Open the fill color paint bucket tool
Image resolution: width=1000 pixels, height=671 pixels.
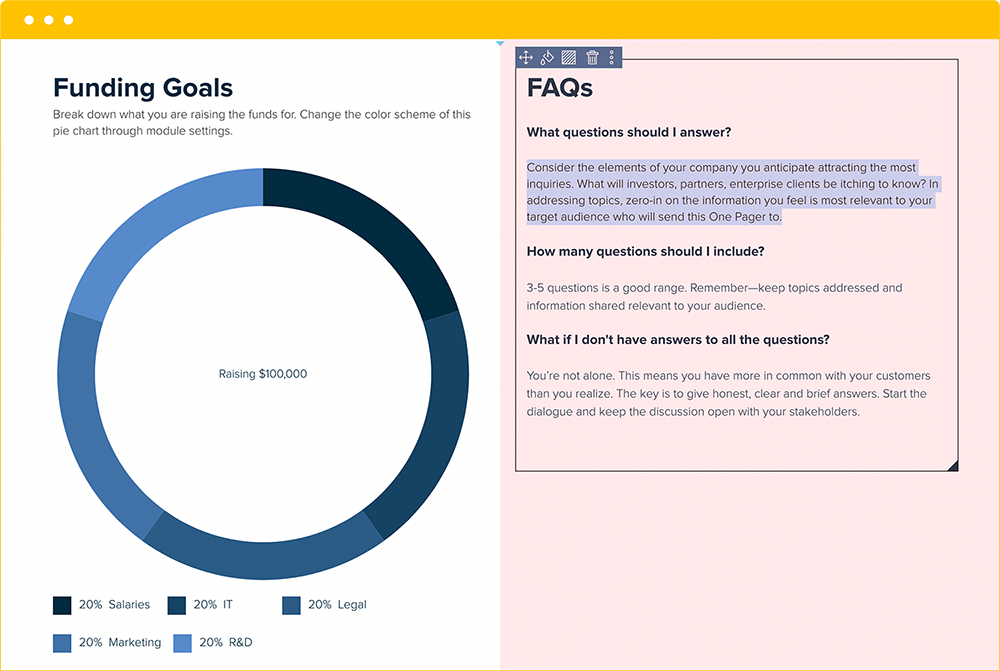point(546,57)
